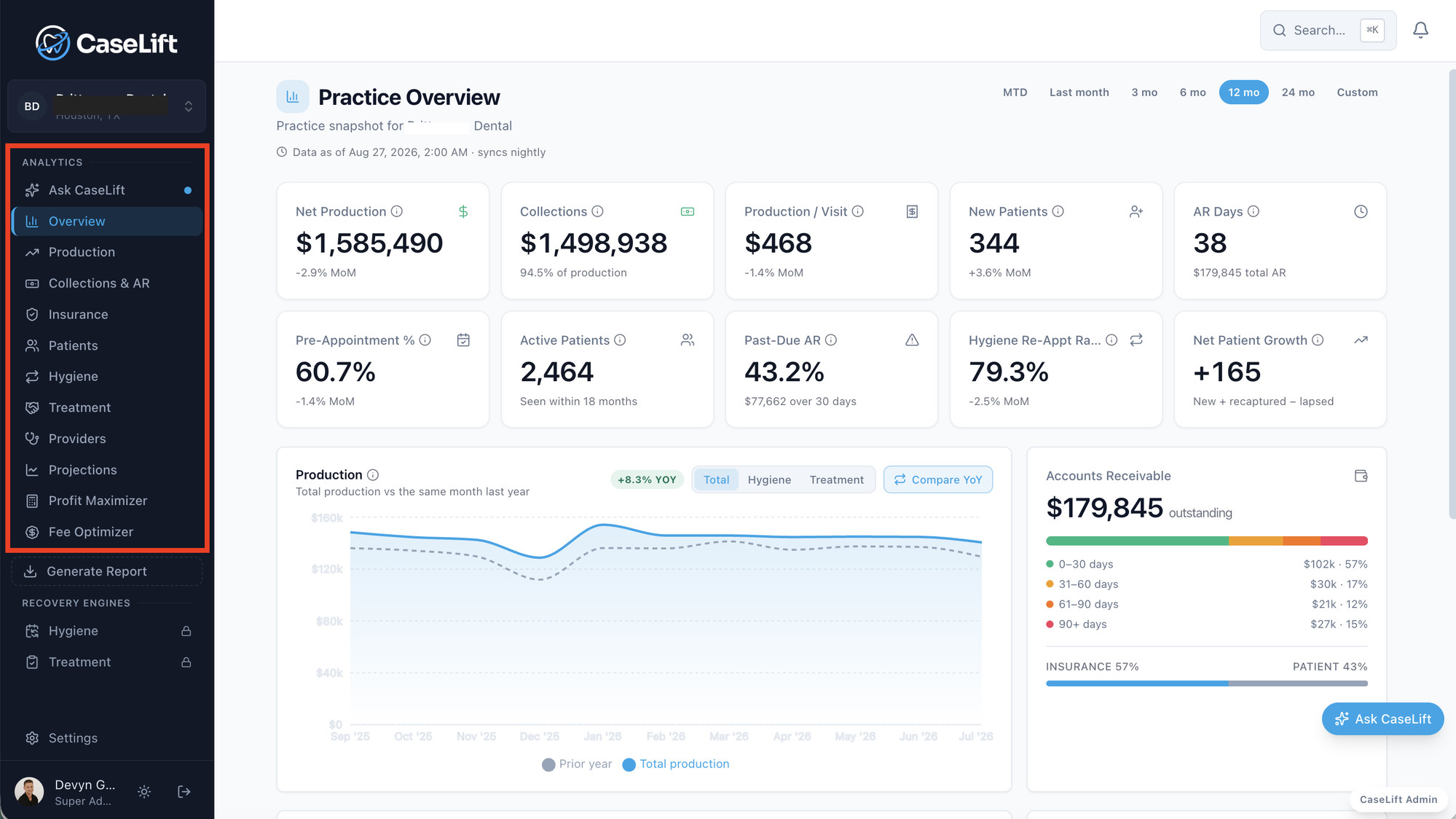This screenshot has height=819, width=1456.
Task: Click the Collections info icon
Action: click(x=597, y=211)
